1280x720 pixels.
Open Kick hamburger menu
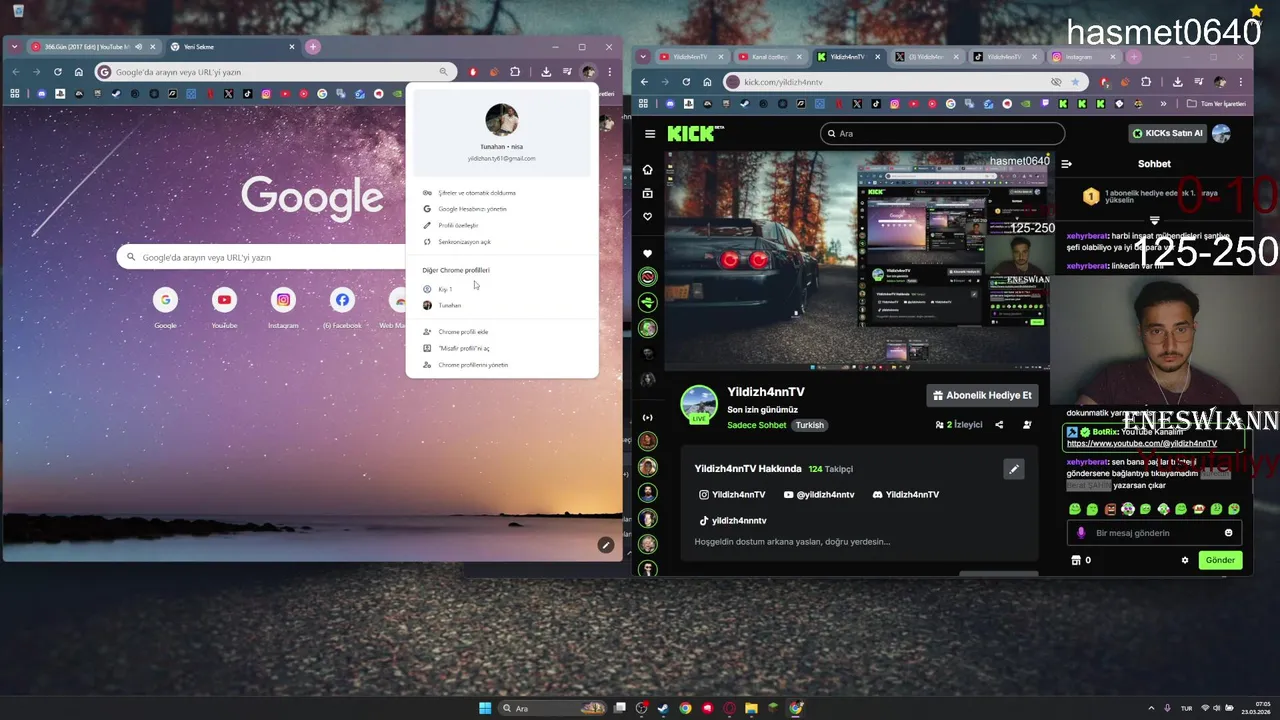650,134
